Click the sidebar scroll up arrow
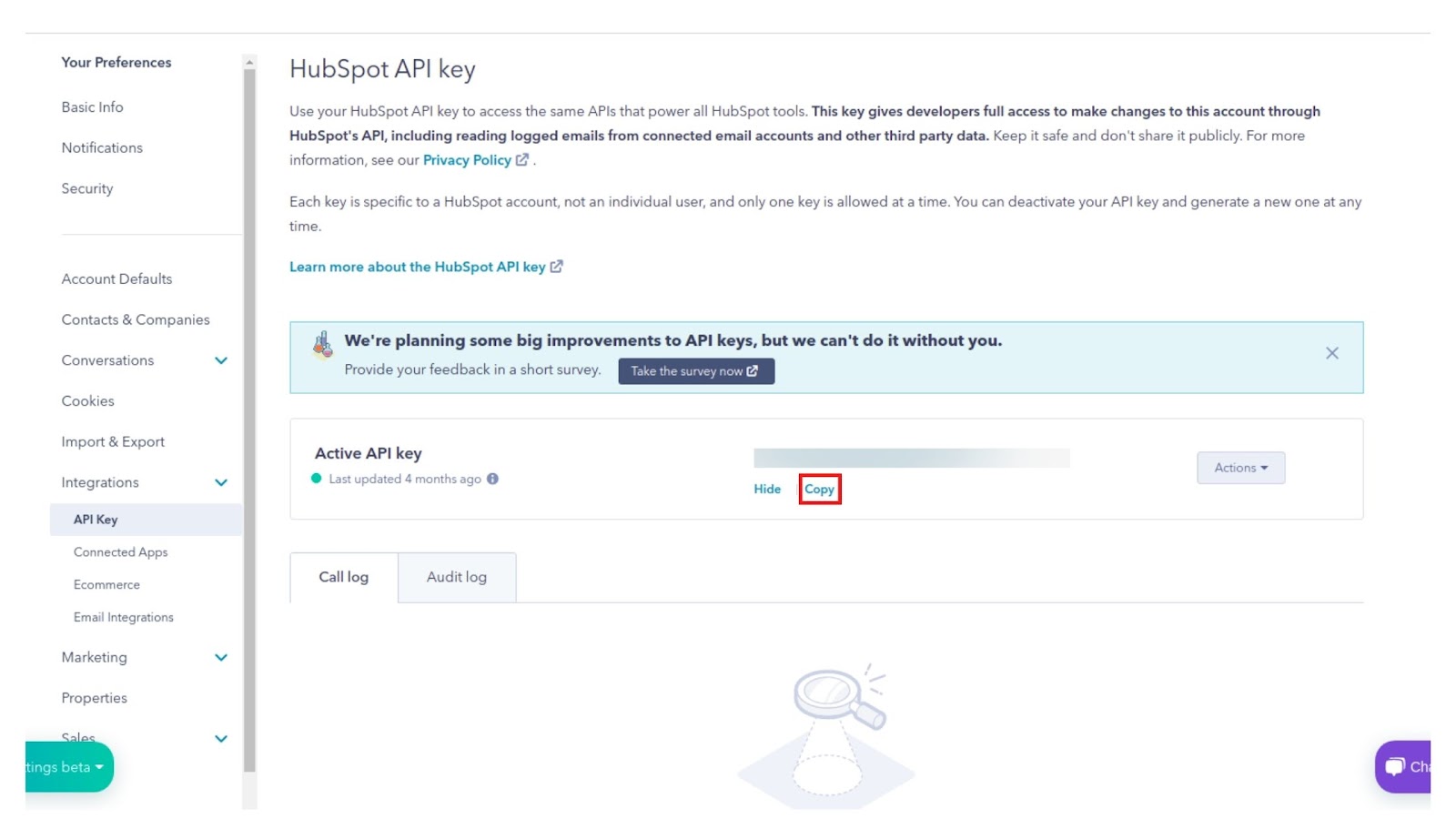Screen dimensions: 1456x819 tap(249, 62)
